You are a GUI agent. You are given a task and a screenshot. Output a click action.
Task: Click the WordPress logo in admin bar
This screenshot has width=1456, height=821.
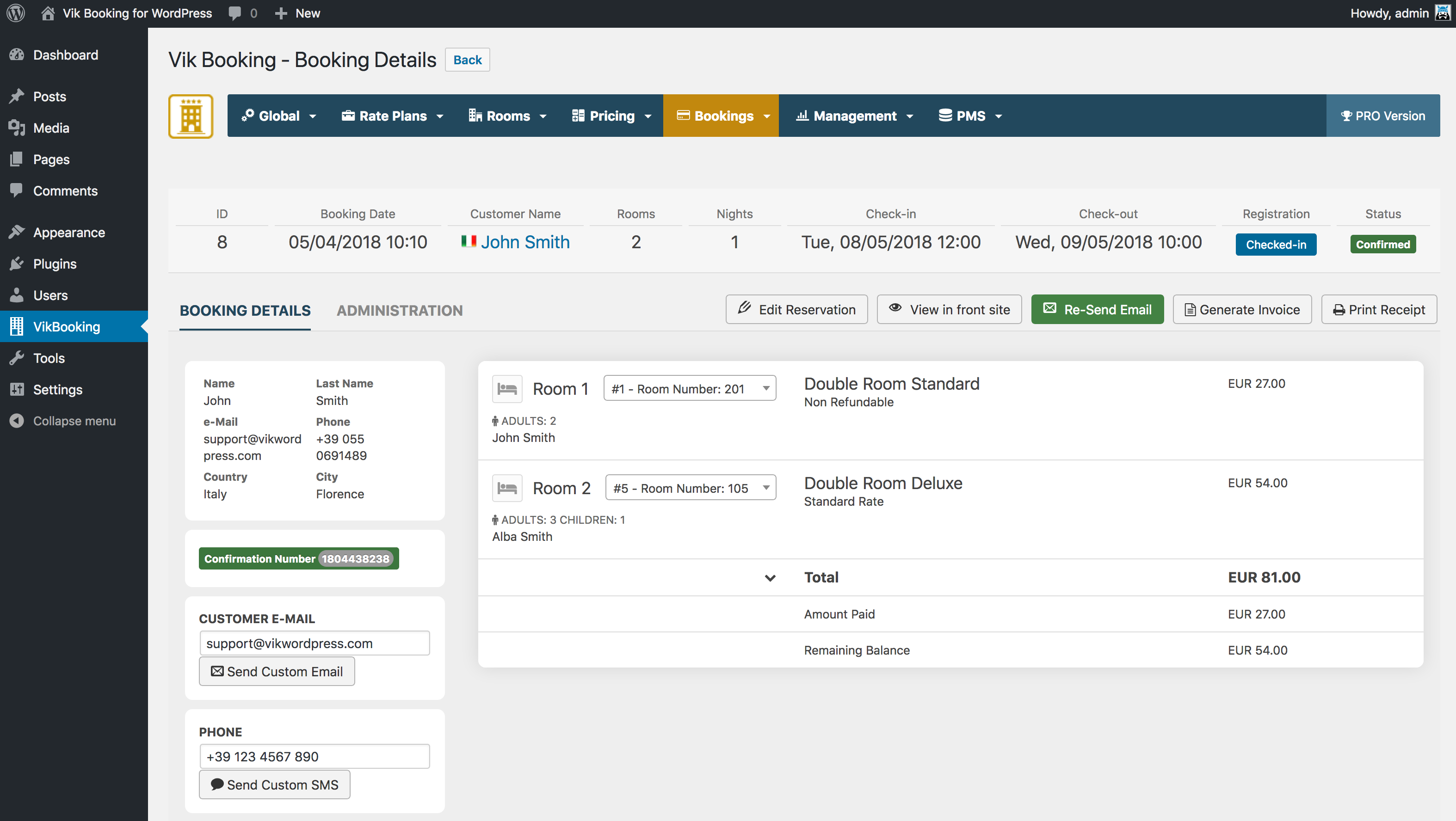click(16, 13)
